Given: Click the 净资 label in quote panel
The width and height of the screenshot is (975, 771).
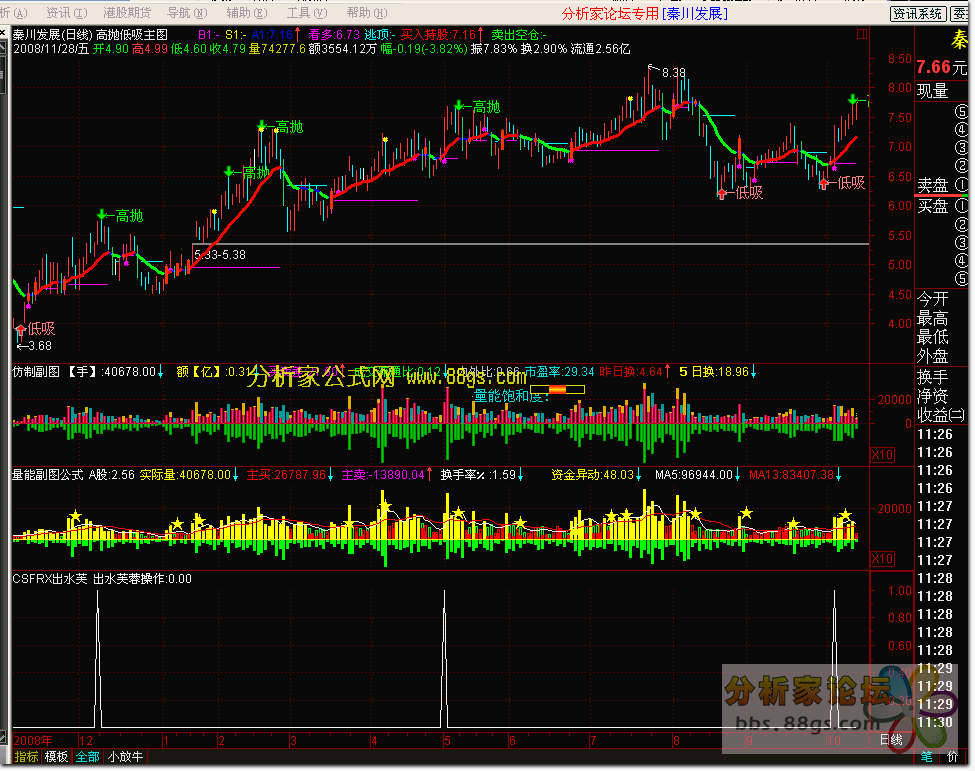Looking at the screenshot, I should (x=933, y=395).
